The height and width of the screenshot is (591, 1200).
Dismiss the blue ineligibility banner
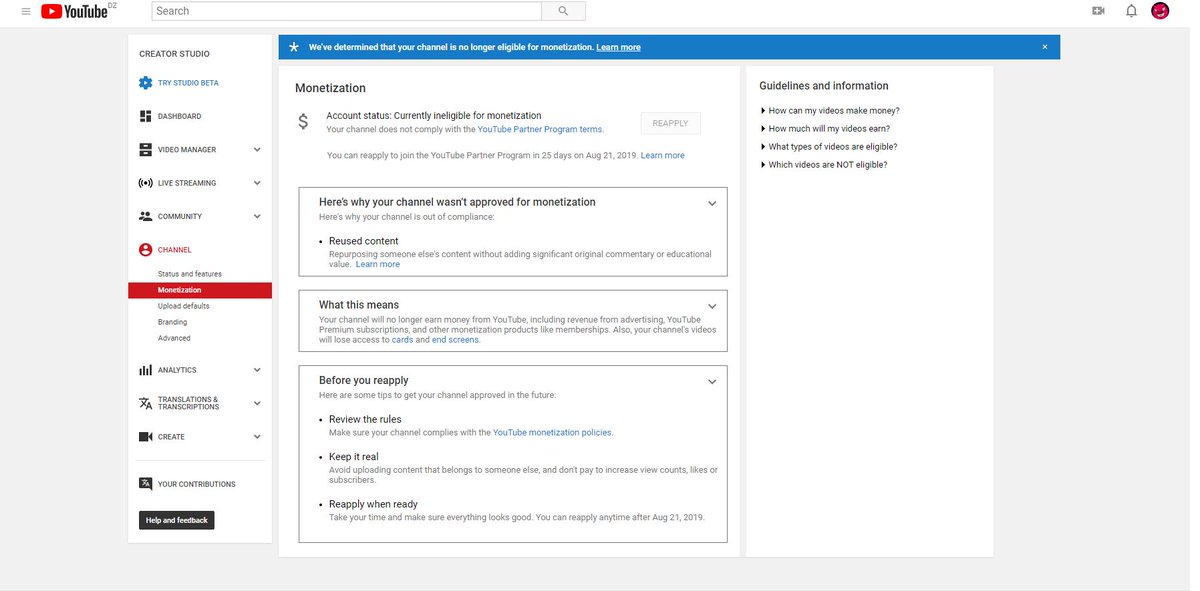(1045, 47)
